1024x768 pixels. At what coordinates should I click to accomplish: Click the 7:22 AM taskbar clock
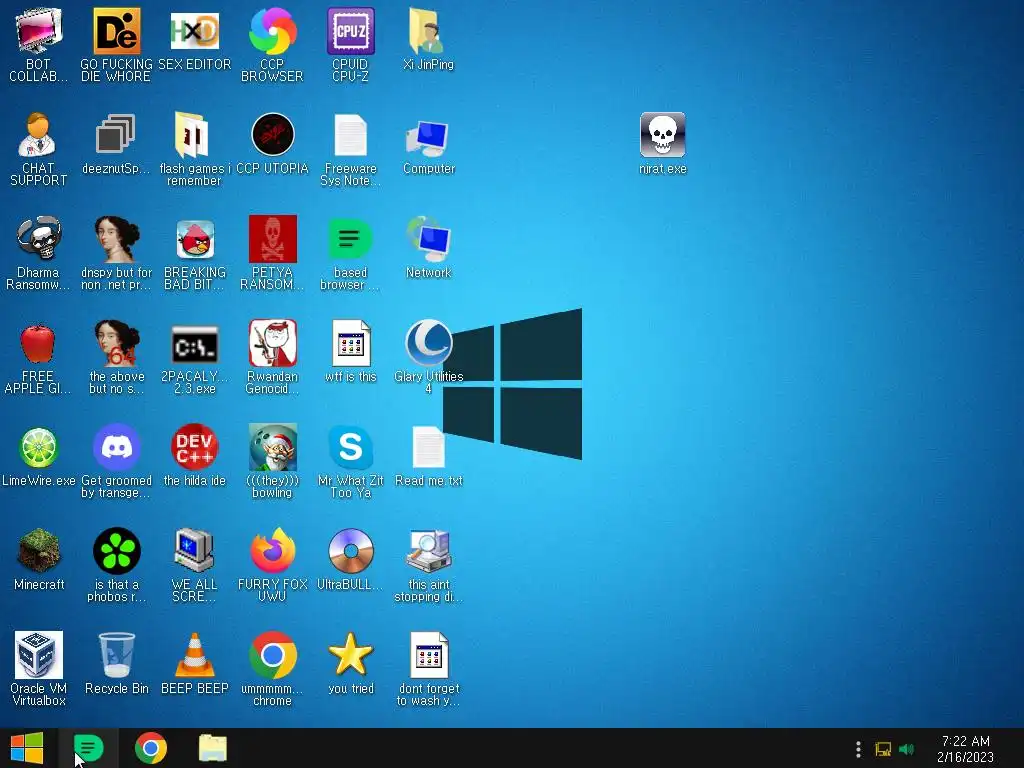(x=965, y=749)
